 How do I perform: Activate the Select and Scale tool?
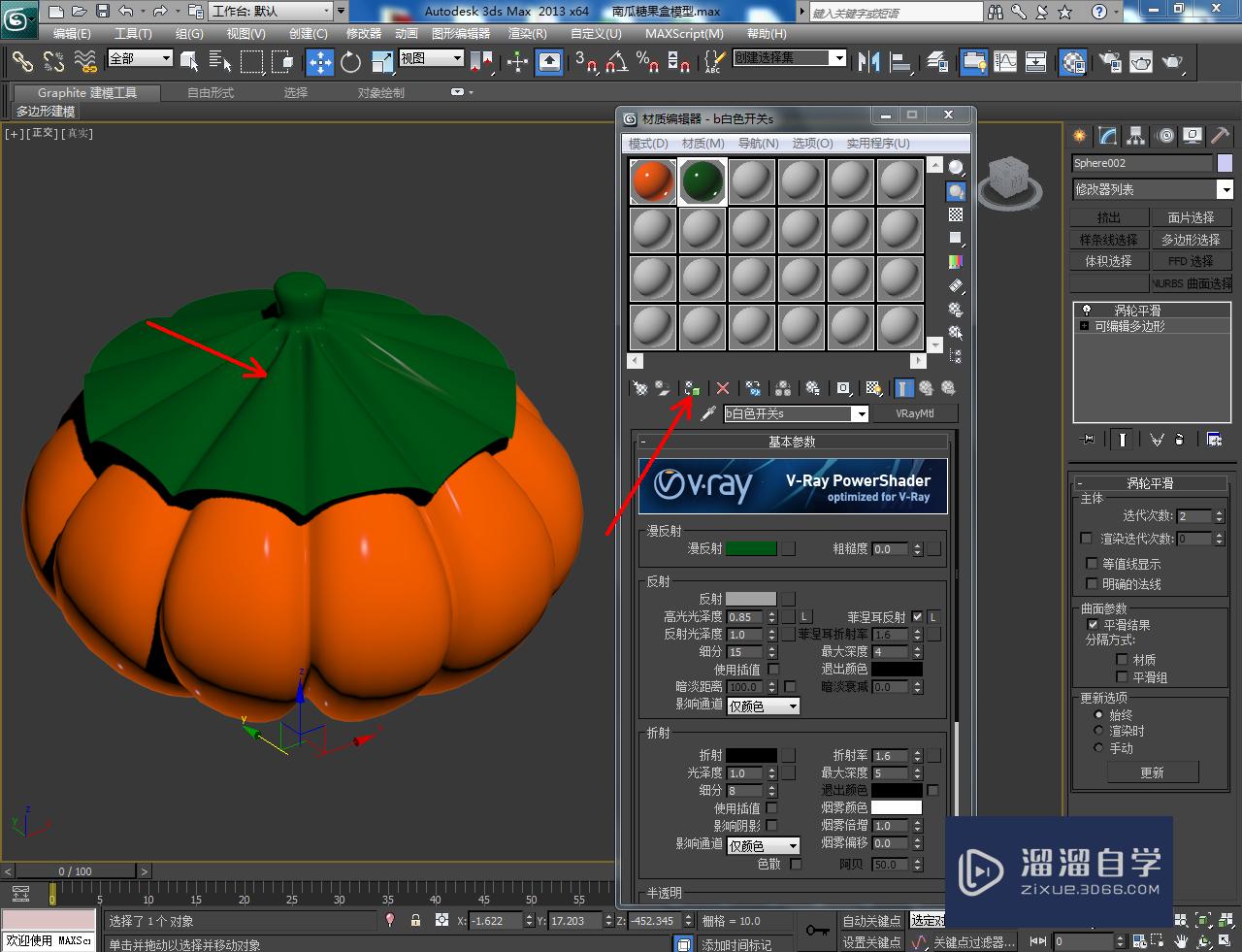[x=382, y=62]
